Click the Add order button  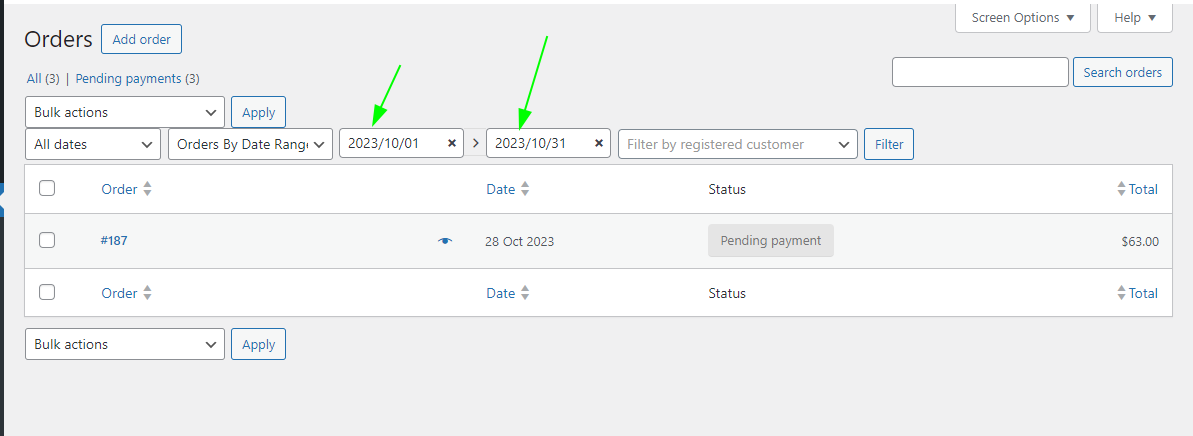141,40
